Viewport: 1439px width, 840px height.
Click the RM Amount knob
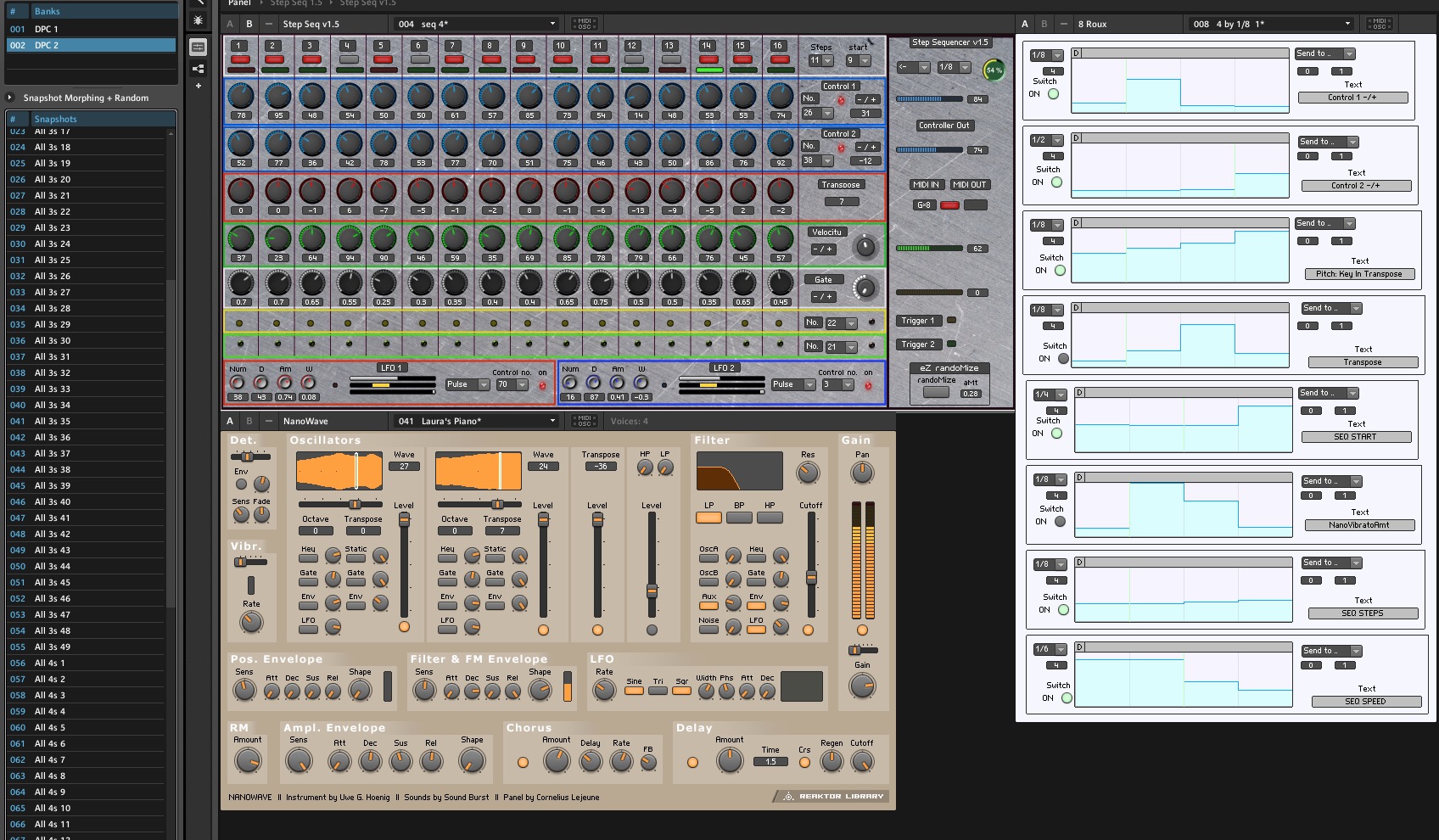(248, 761)
